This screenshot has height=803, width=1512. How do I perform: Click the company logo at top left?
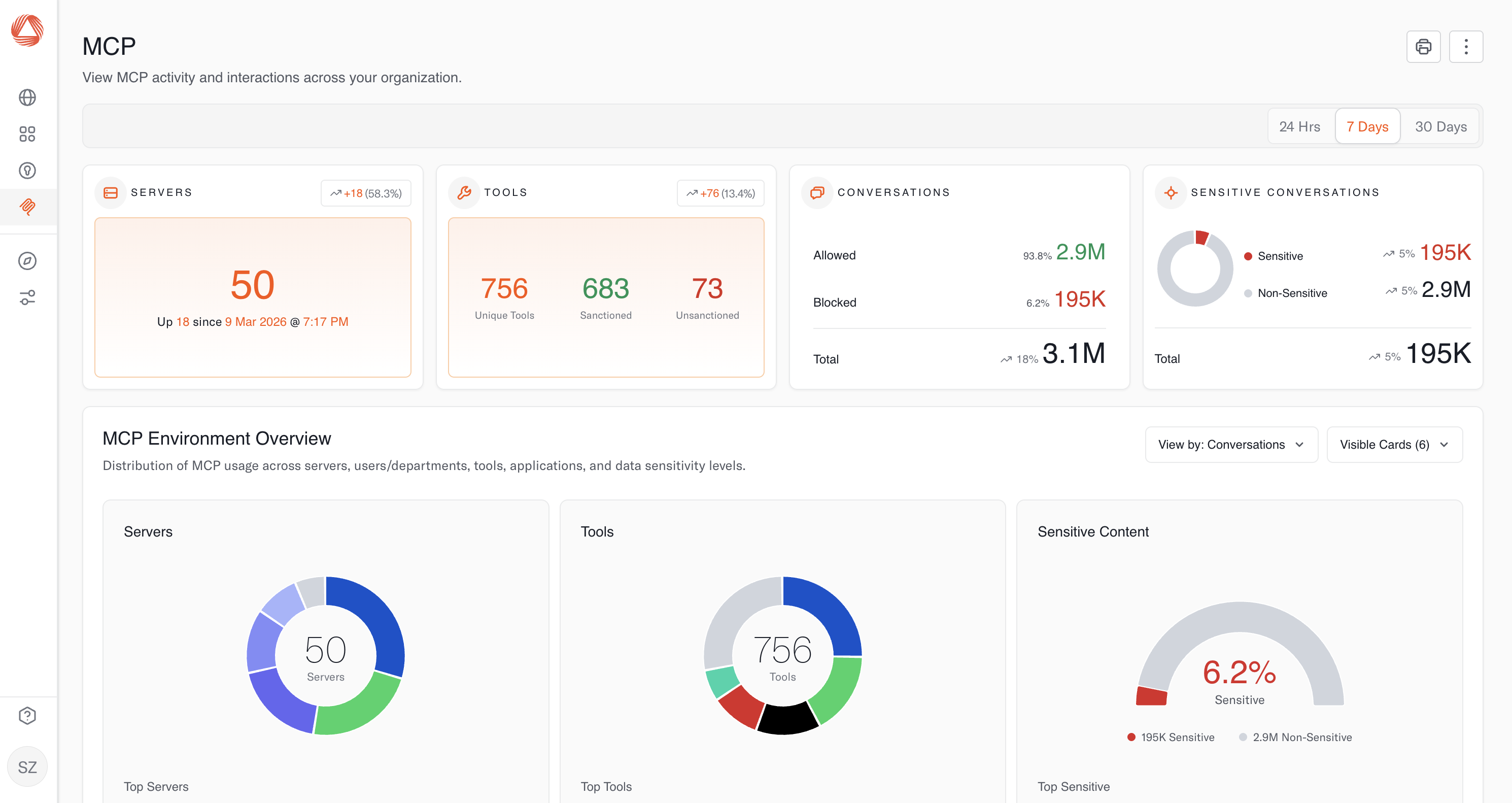[x=27, y=30]
